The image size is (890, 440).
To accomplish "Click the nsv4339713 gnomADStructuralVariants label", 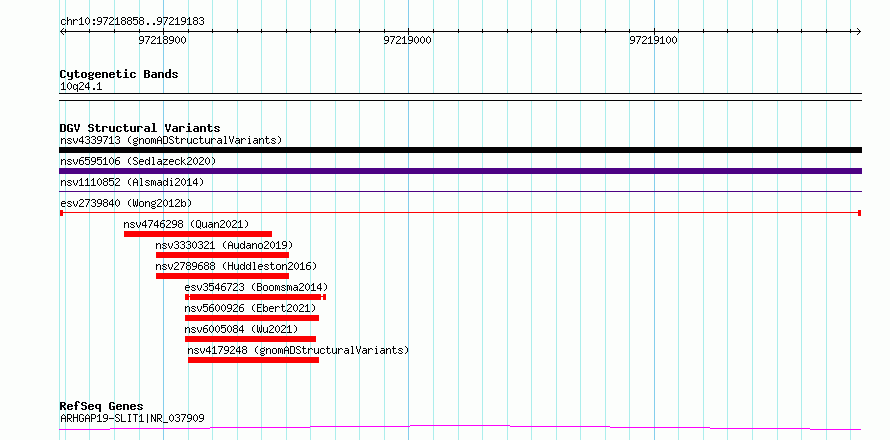I will 171,140.
